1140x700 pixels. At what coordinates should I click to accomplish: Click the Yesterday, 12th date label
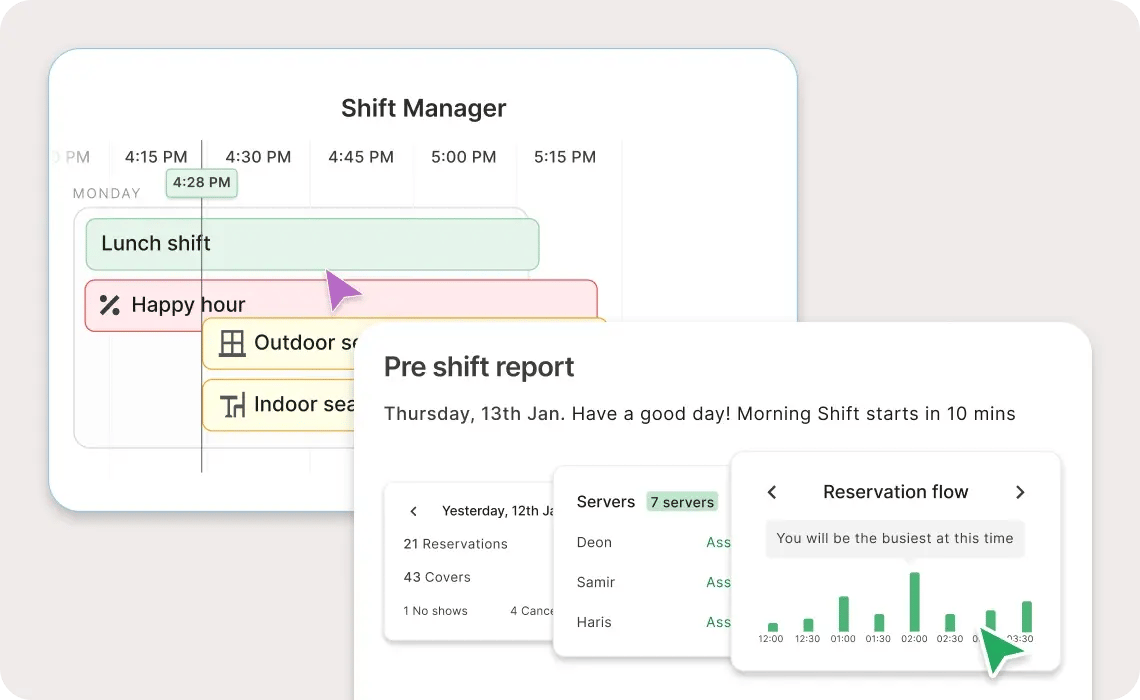coord(497,511)
